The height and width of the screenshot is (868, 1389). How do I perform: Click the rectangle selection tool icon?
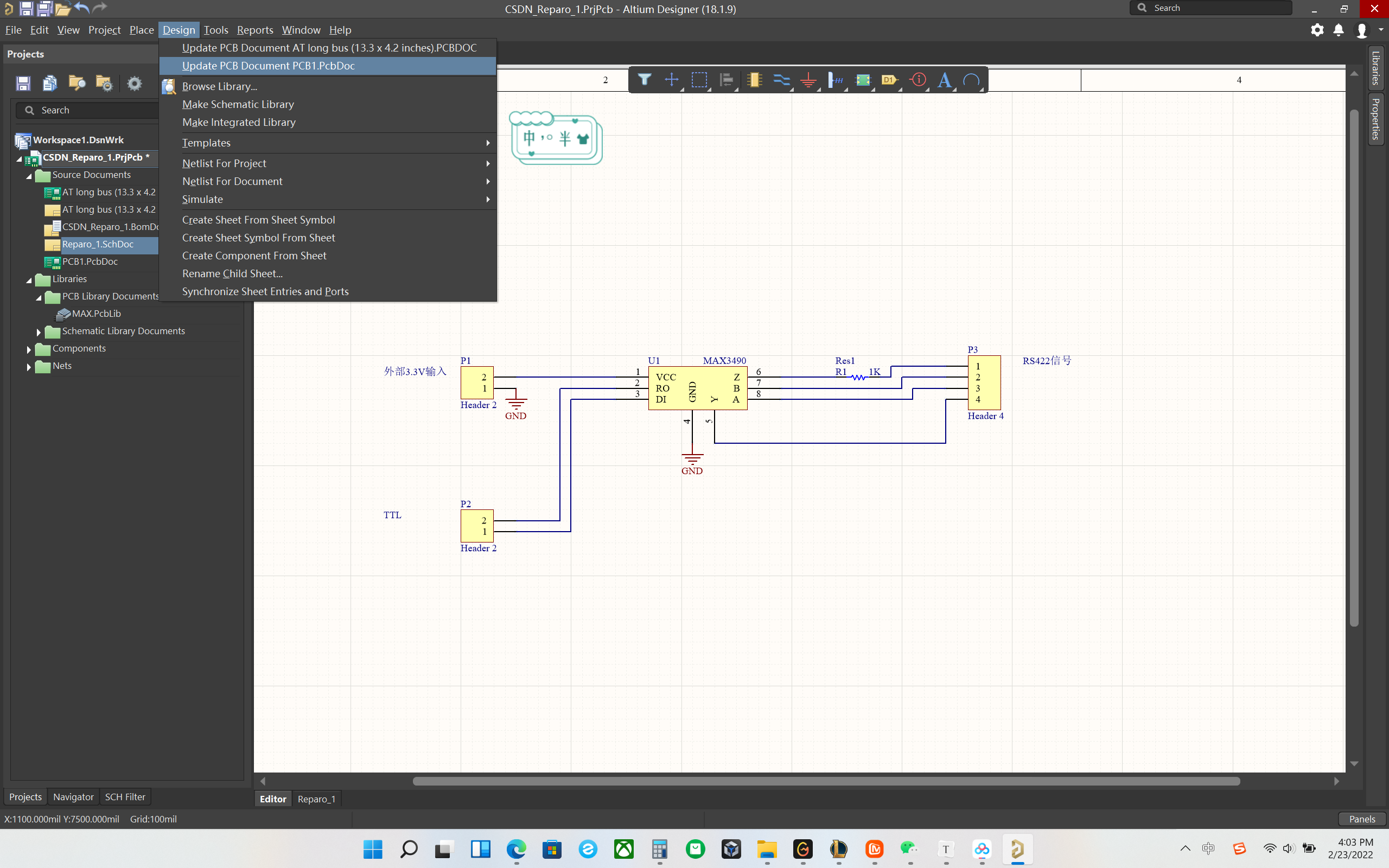point(700,80)
